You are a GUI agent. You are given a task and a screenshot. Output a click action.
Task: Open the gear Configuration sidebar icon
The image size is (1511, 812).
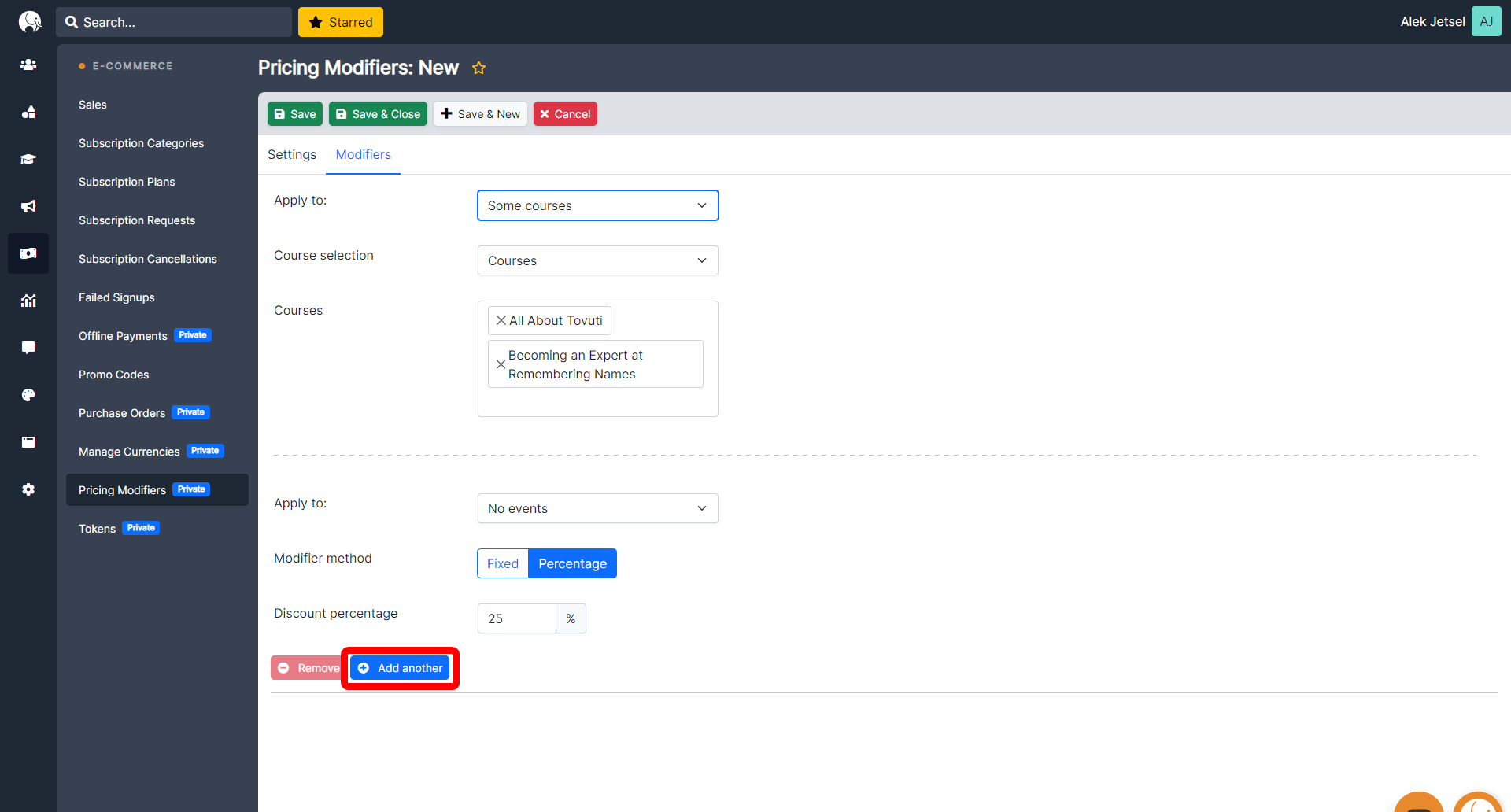tap(28, 489)
